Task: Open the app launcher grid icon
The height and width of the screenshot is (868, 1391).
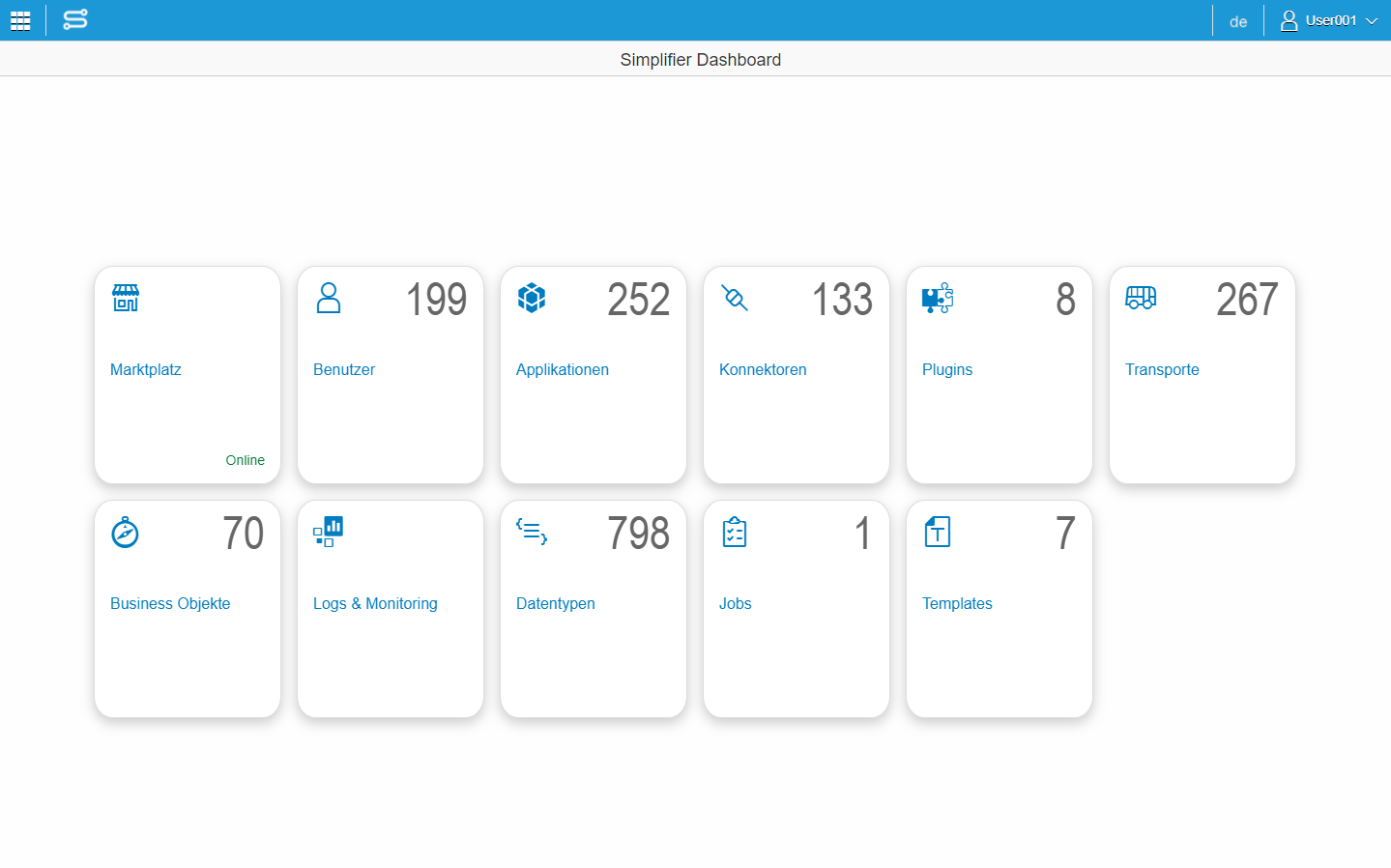Action: point(20,20)
